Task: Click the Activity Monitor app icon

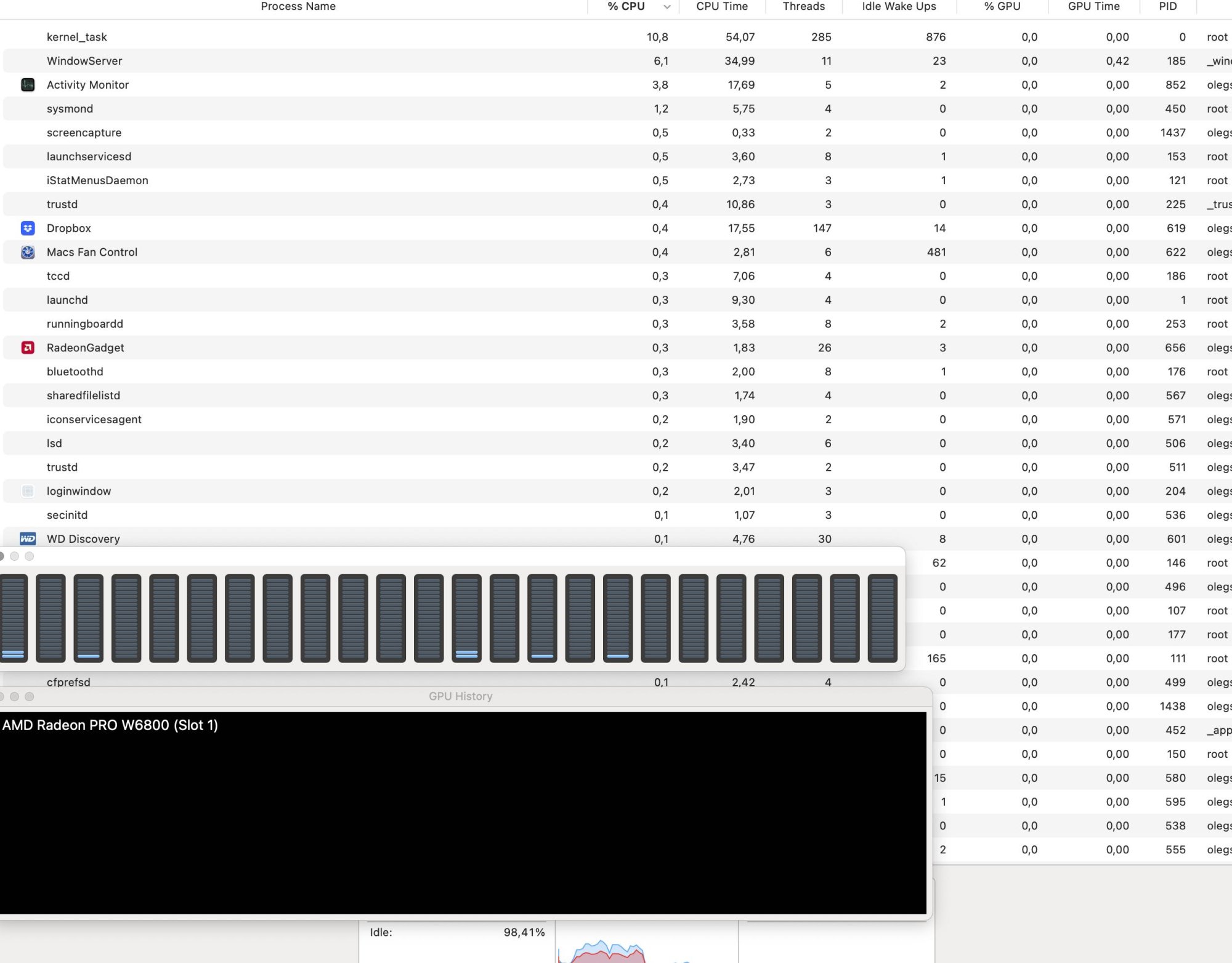Action: click(x=28, y=85)
